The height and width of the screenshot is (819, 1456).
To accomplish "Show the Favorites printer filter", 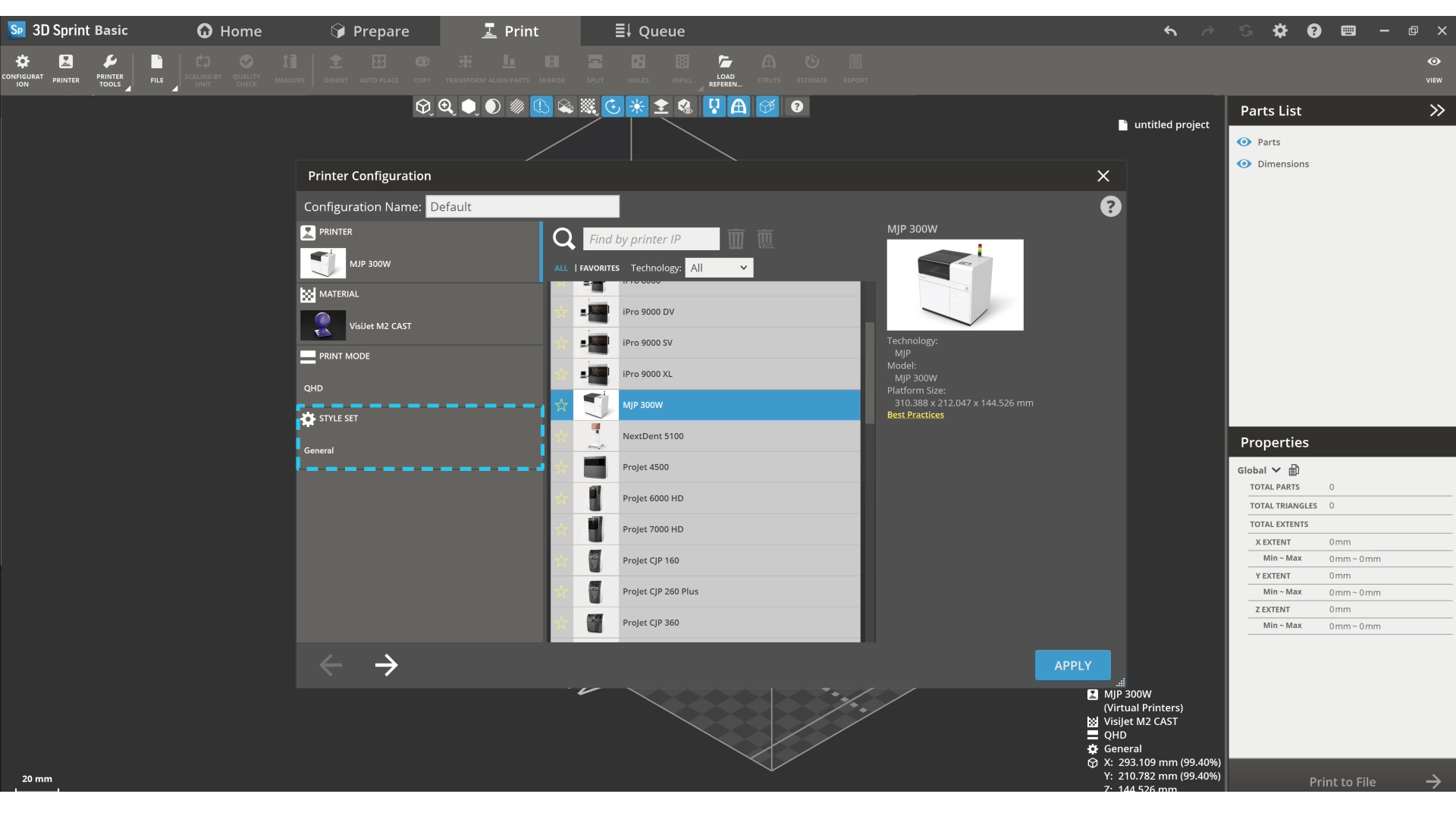I will pyautogui.click(x=599, y=268).
